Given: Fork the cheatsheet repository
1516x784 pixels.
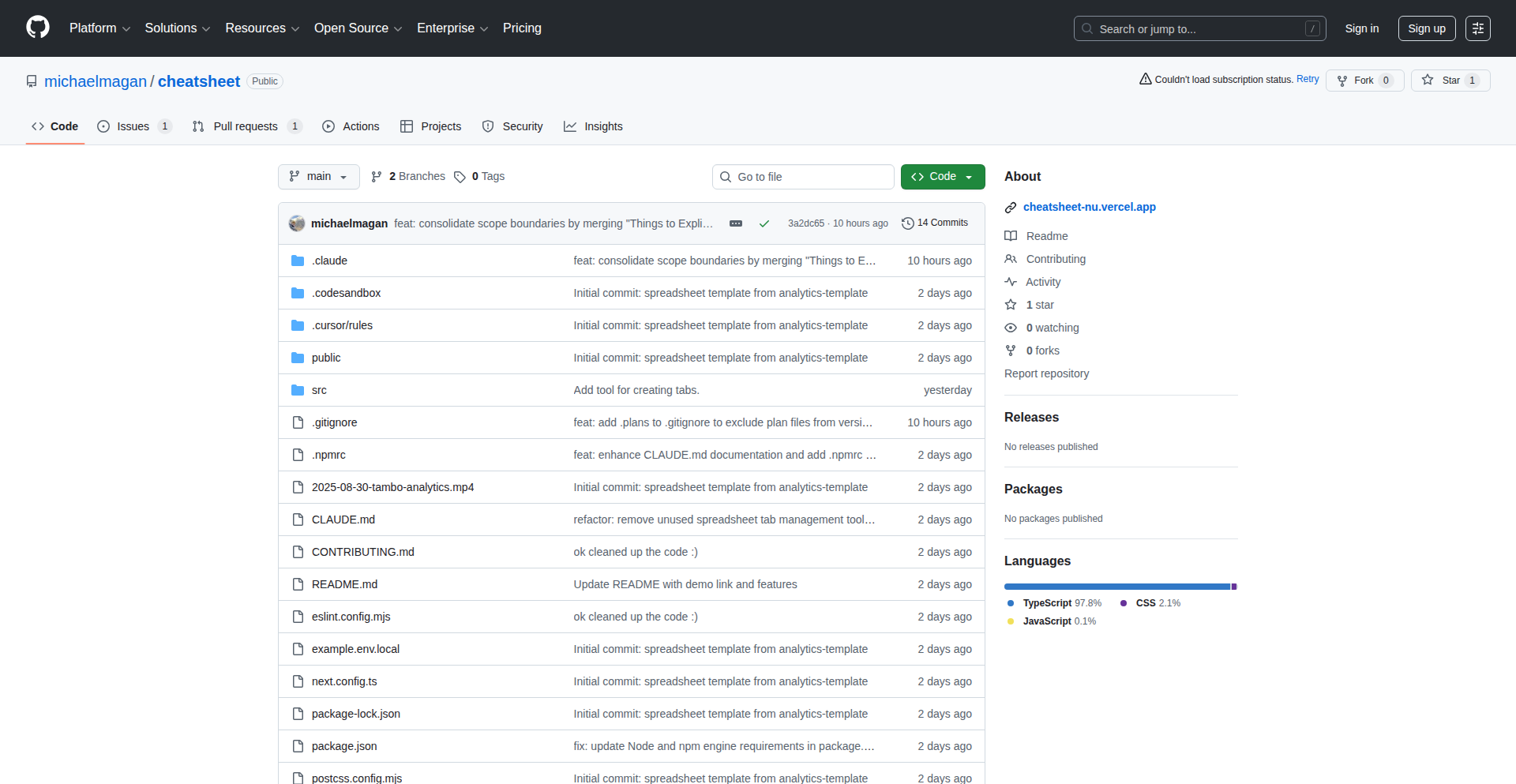Looking at the screenshot, I should tap(1364, 81).
